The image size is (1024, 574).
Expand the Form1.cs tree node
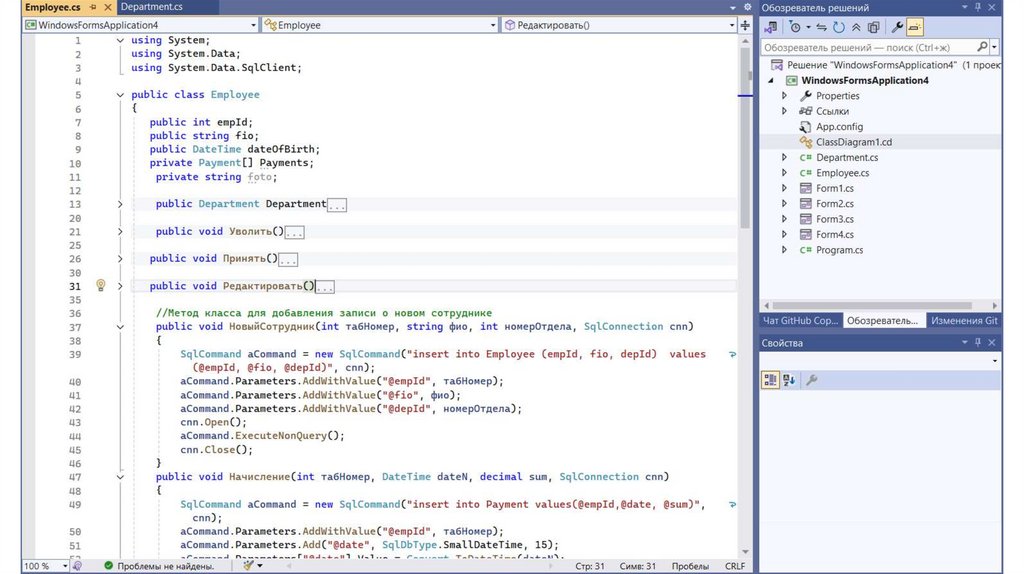pyautogui.click(x=785, y=188)
